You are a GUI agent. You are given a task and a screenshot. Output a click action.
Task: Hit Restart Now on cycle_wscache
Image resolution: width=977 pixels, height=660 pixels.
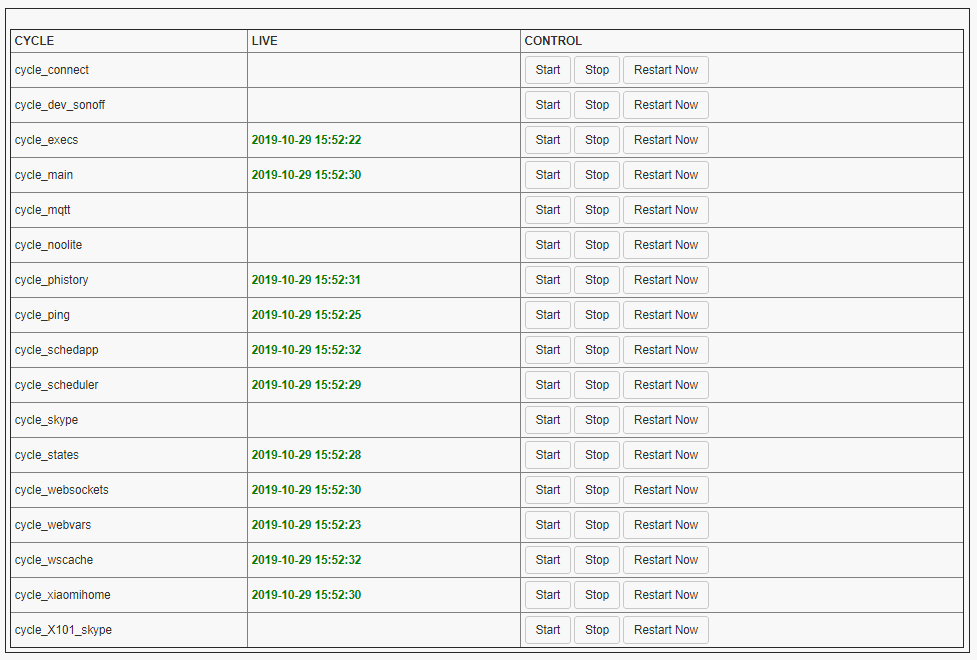click(x=665, y=560)
